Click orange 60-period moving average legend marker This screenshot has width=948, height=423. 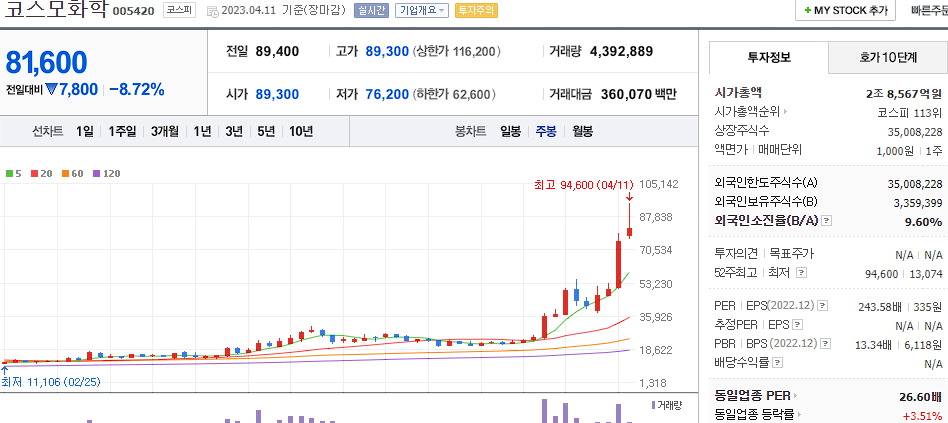(65, 173)
